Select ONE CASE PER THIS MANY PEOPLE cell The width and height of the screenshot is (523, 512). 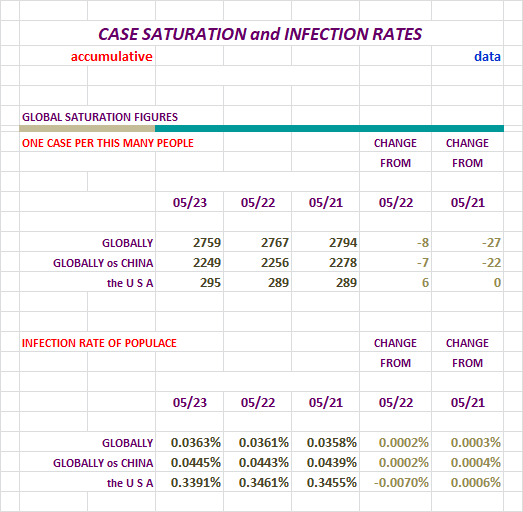[108, 143]
